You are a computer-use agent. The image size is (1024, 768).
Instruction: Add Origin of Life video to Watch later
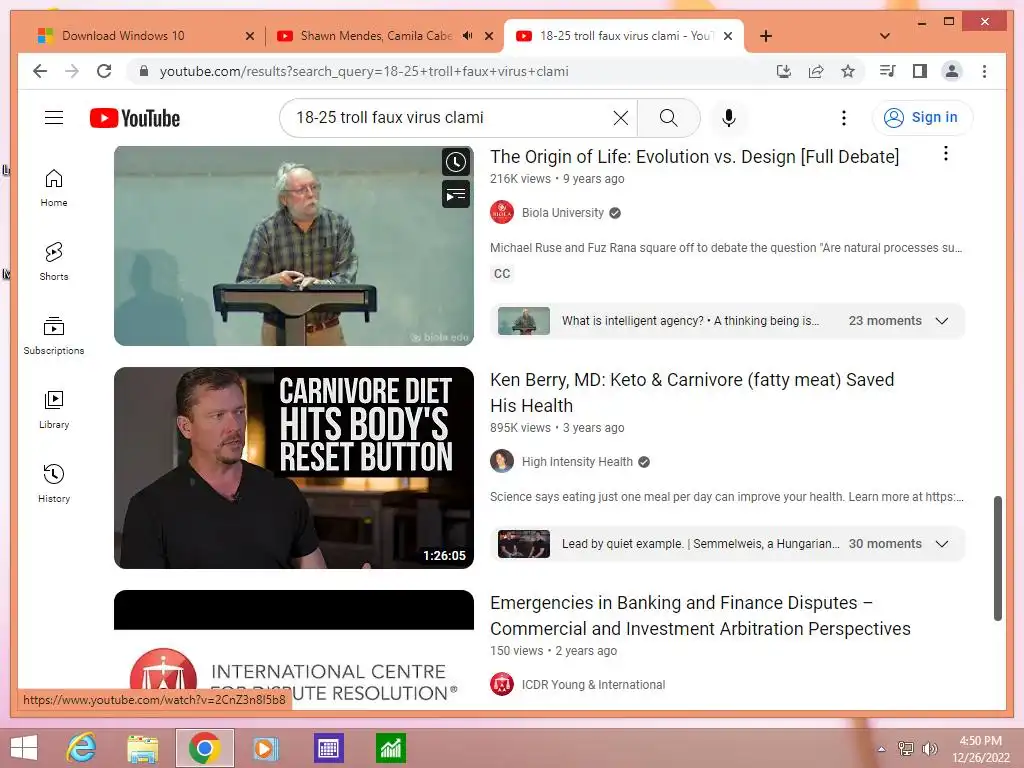coord(456,162)
